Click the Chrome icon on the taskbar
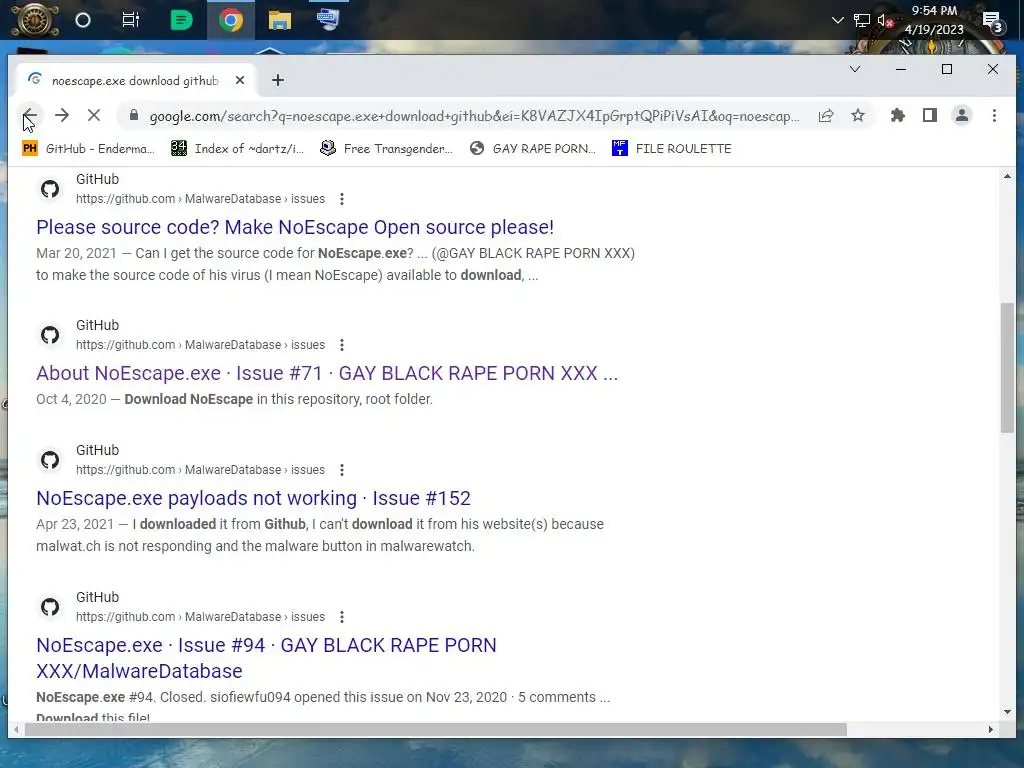 (x=231, y=20)
